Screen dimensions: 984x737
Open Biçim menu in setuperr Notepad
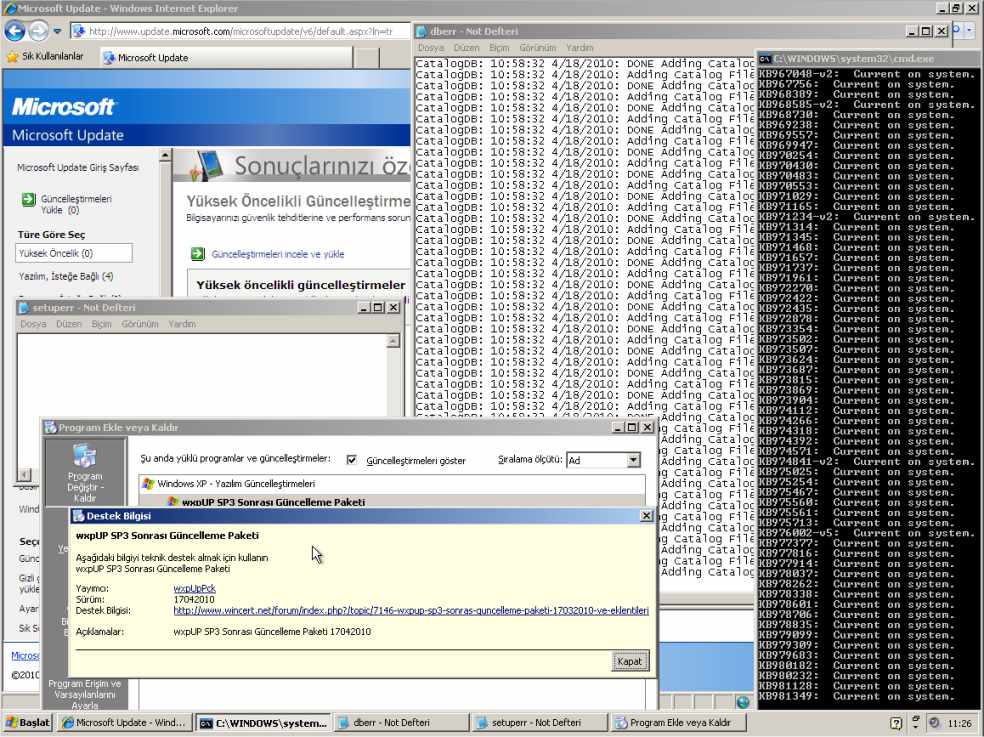click(101, 324)
